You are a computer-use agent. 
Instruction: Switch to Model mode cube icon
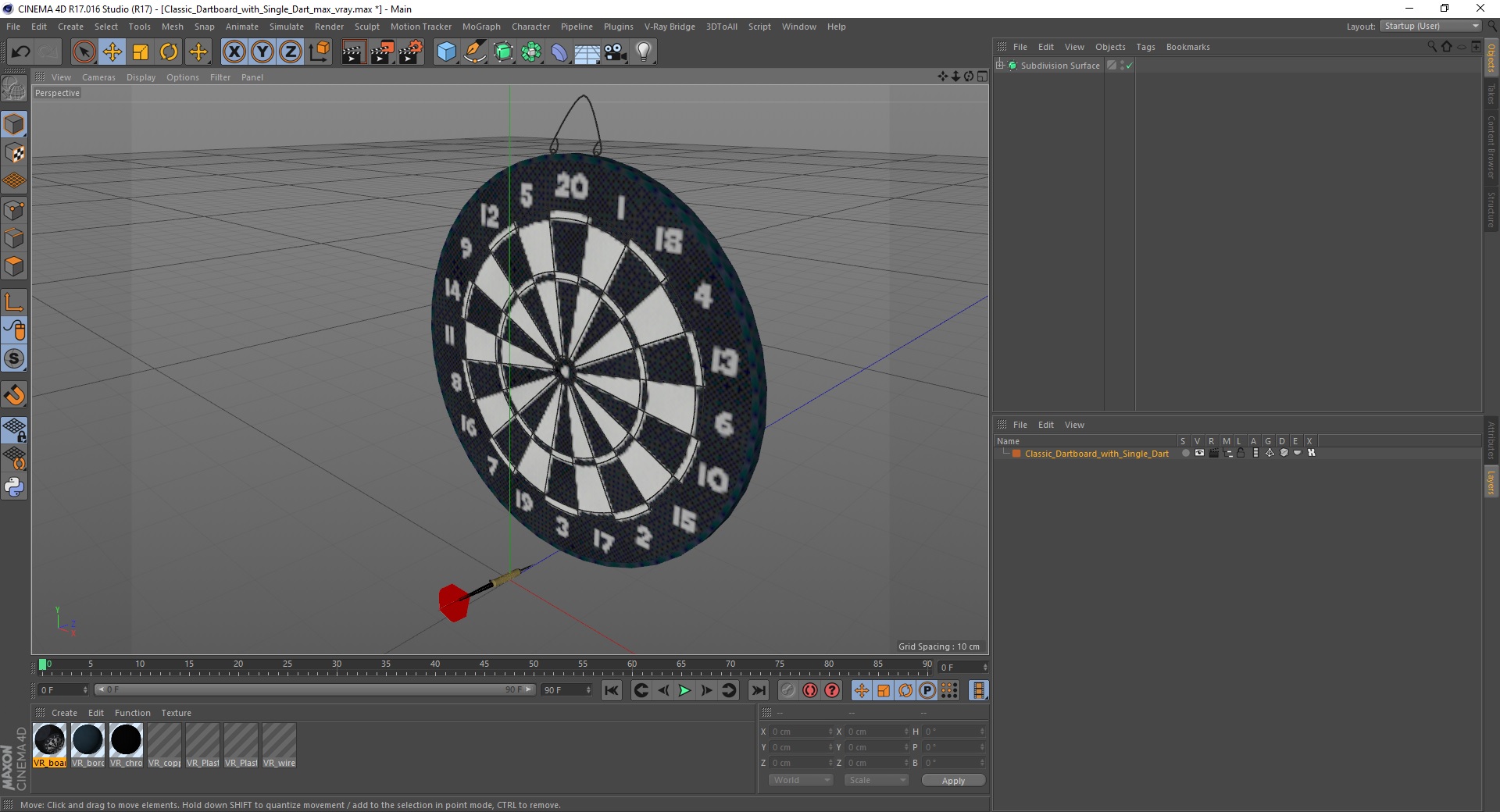(x=14, y=124)
